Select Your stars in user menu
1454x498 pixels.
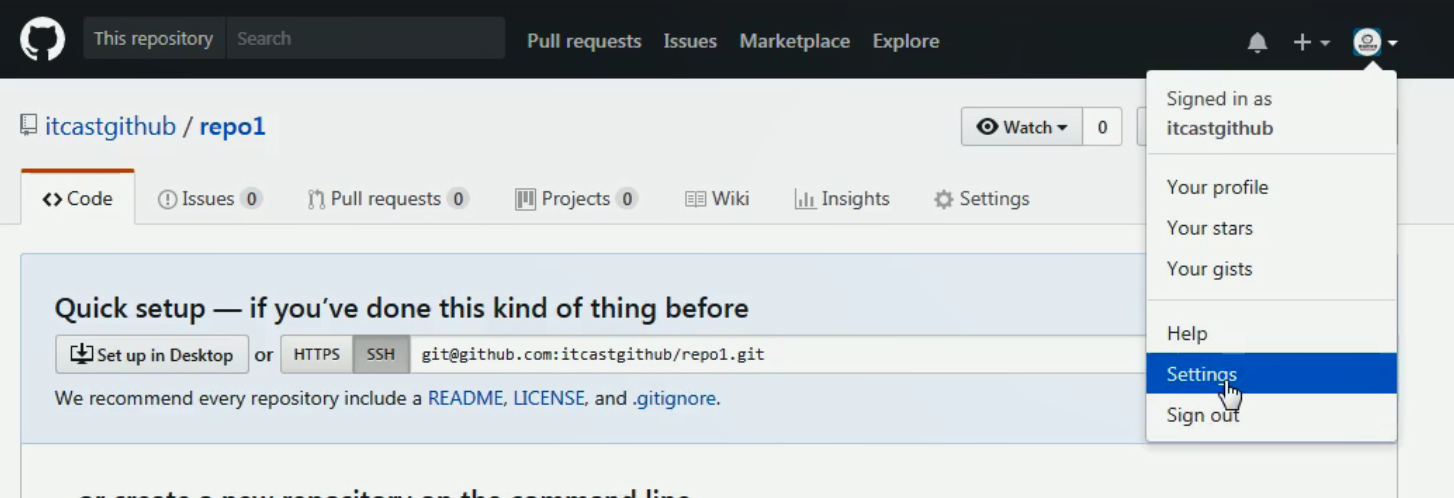click(1271, 228)
